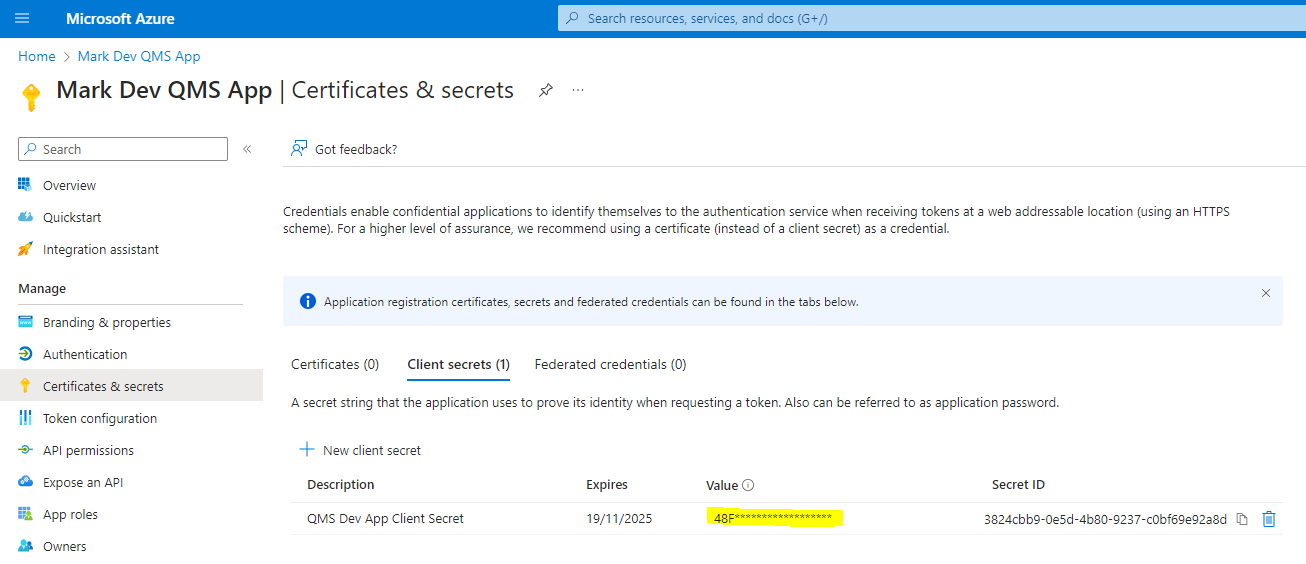Screen dimensions: 1306x564
Task: Click the API permissions icon
Action: [25, 450]
